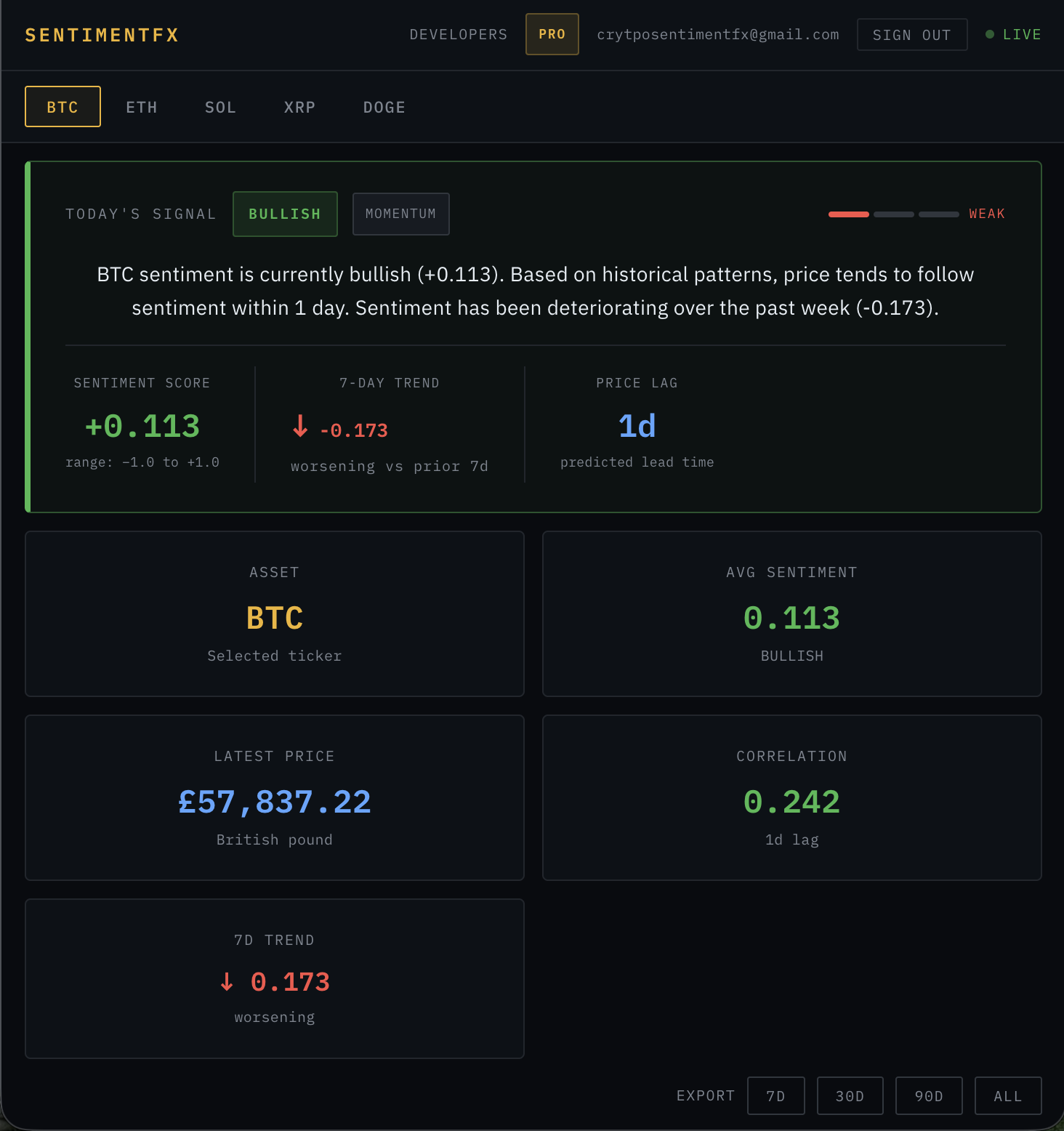
Task: Click the WEAK strength label
Action: point(987,214)
